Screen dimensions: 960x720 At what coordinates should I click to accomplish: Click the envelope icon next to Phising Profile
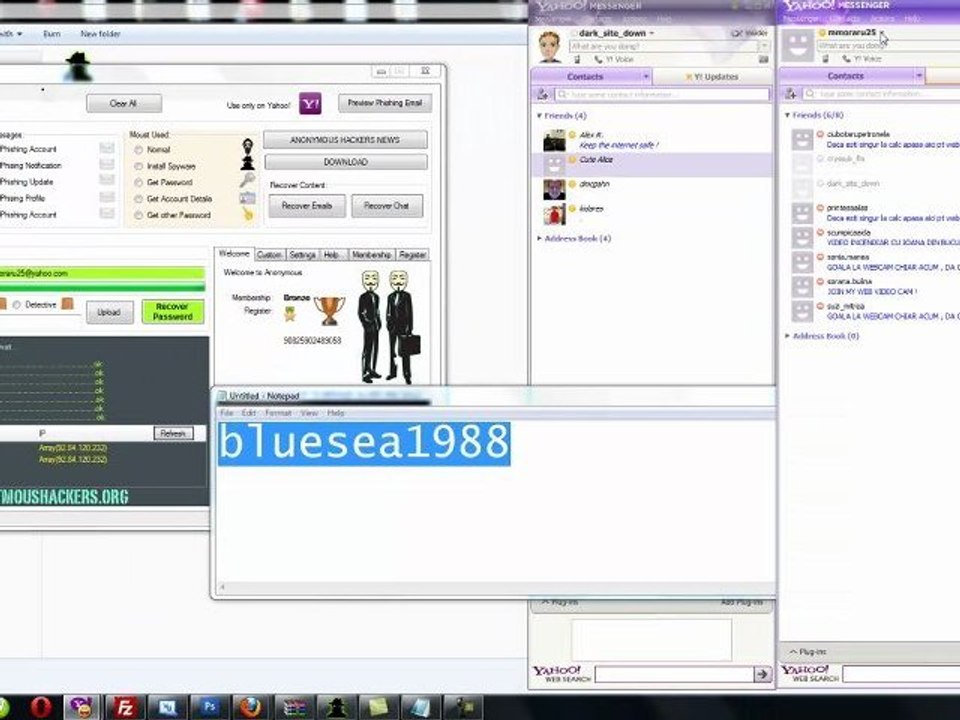[107, 197]
